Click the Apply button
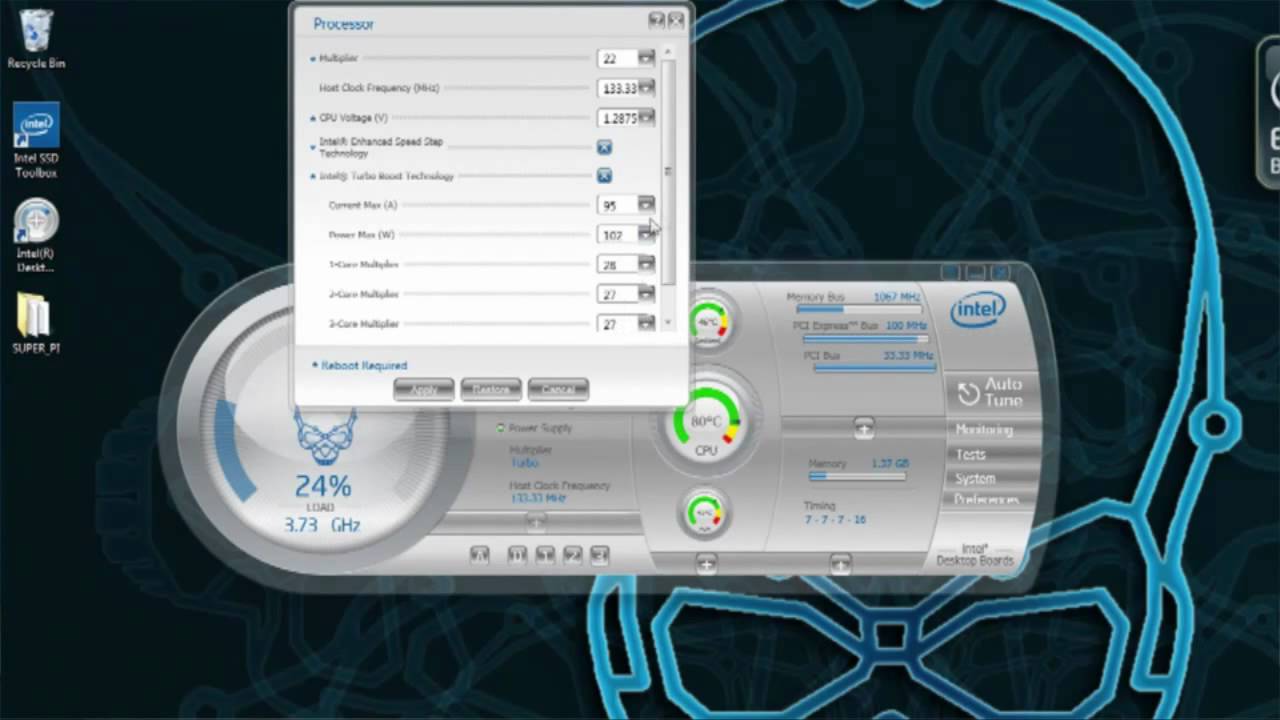The height and width of the screenshot is (720, 1280). pyautogui.click(x=424, y=389)
